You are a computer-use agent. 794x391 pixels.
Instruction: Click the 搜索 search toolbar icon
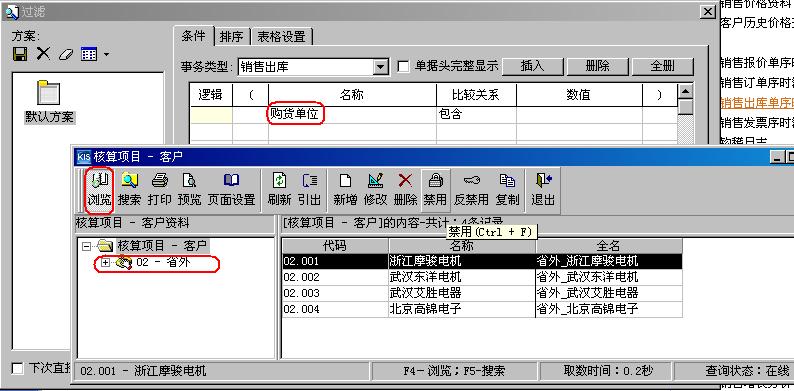pos(129,189)
